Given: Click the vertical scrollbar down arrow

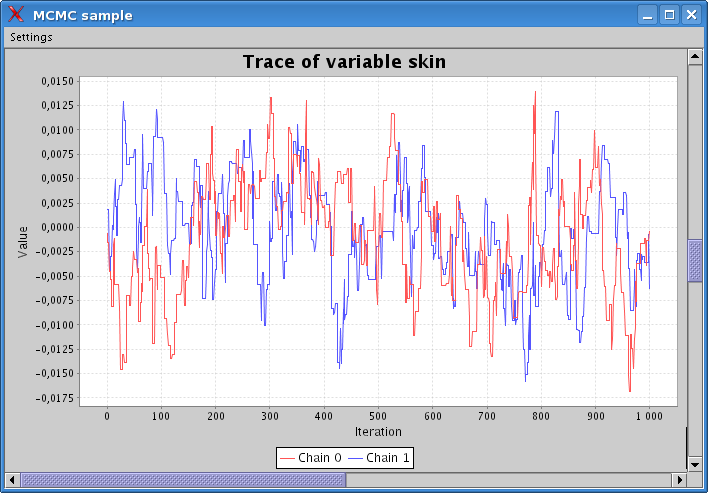Looking at the screenshot, I should pyautogui.click(x=694, y=464).
